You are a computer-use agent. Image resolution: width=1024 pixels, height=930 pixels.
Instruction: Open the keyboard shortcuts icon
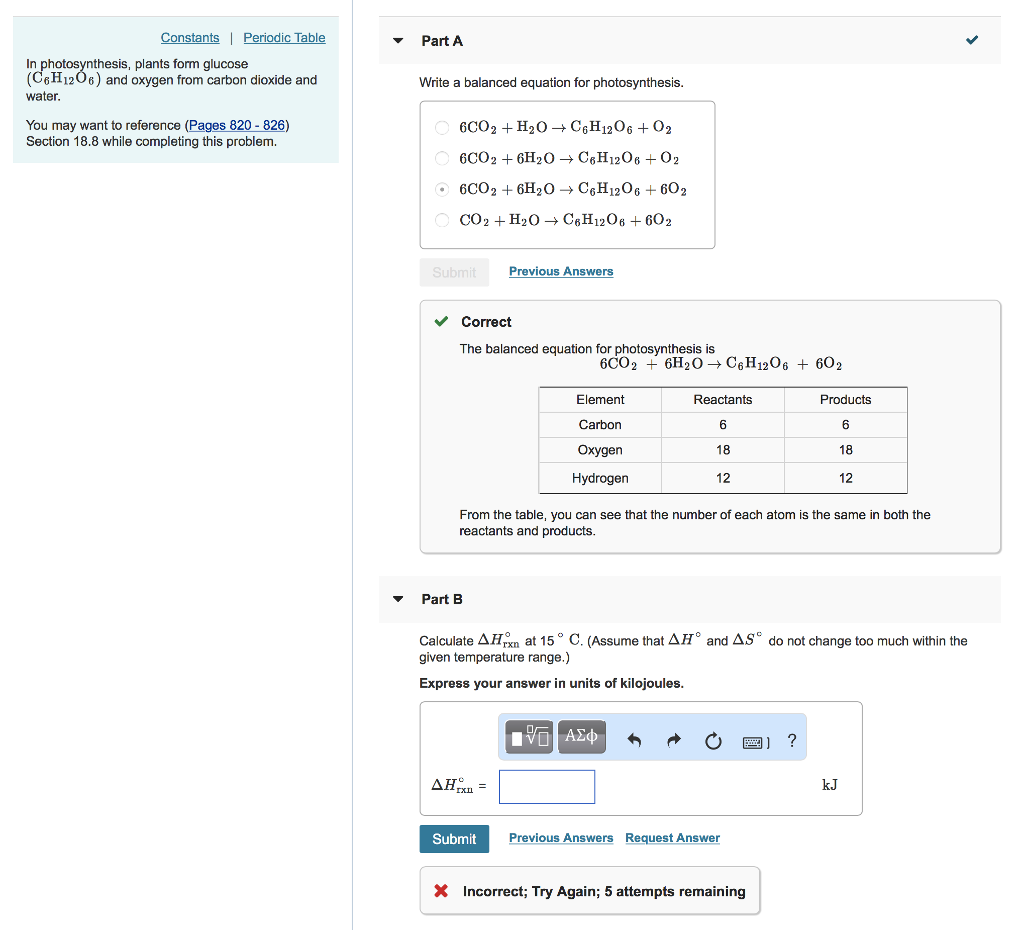pos(756,742)
